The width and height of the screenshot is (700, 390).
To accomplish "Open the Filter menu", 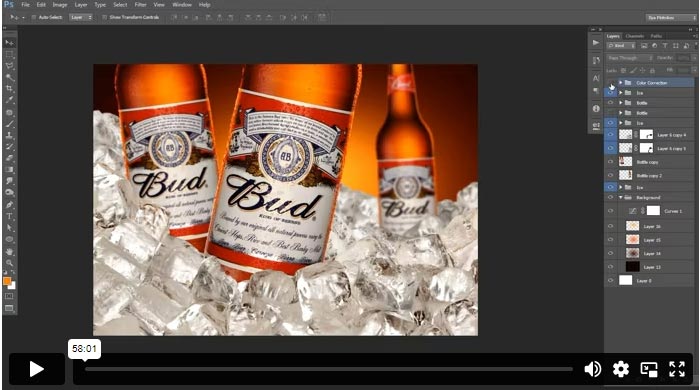I will coord(141,5).
